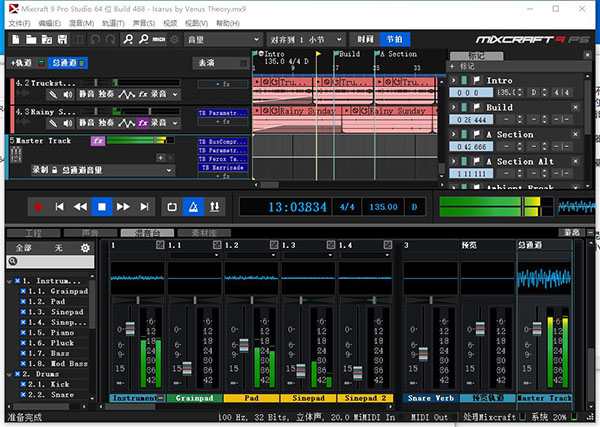
Task: Click the redo arrow in the toolbar
Action: pyautogui.click(x=110, y=39)
